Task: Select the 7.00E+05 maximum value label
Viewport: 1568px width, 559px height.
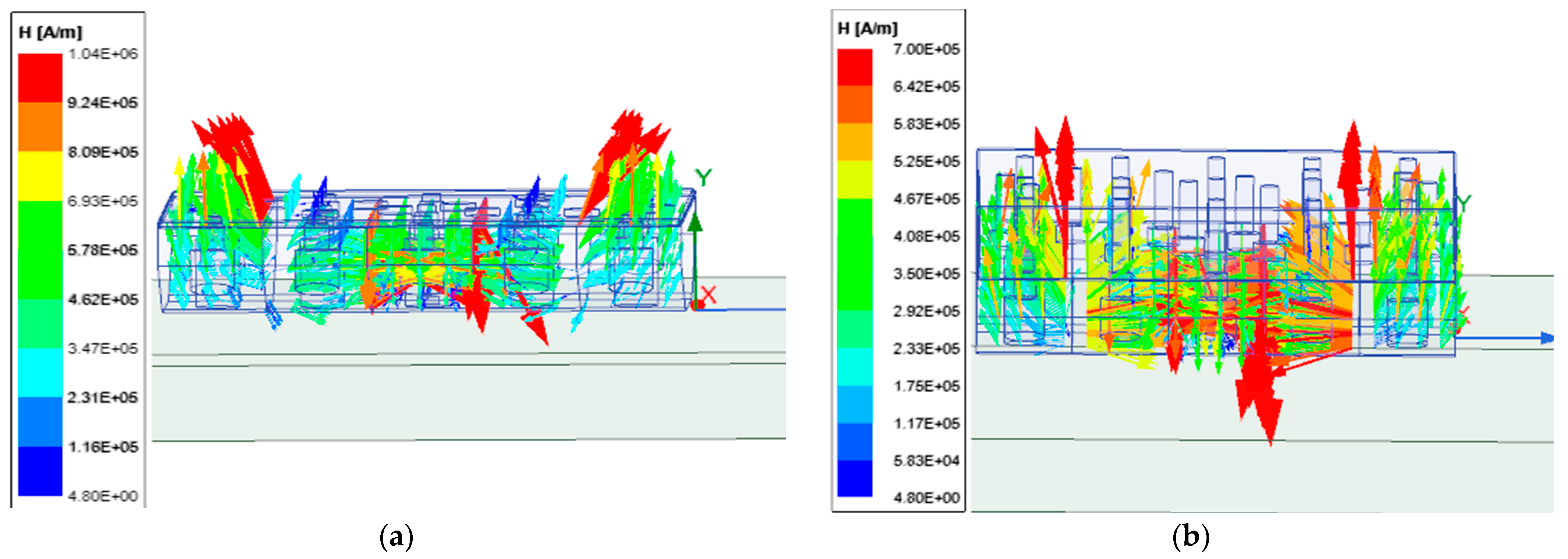Action: tap(926, 49)
